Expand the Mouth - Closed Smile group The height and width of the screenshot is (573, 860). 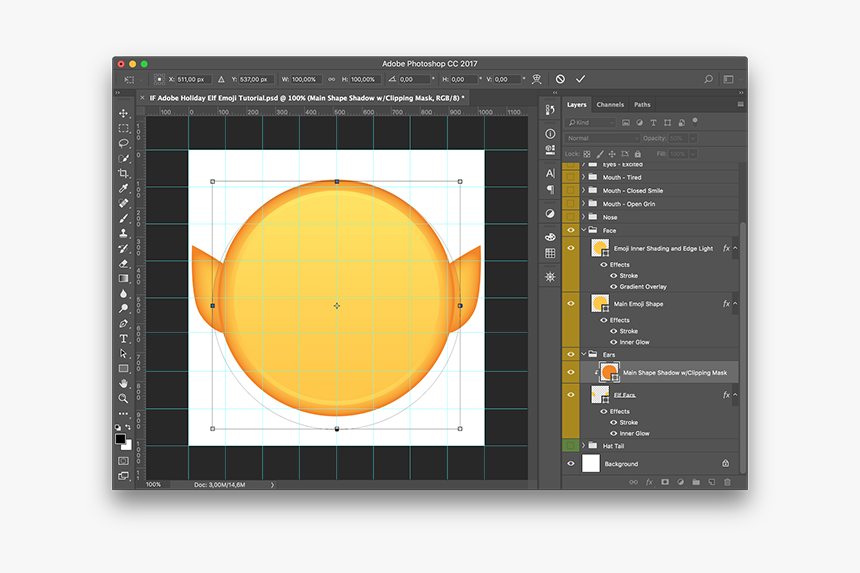[x=584, y=190]
